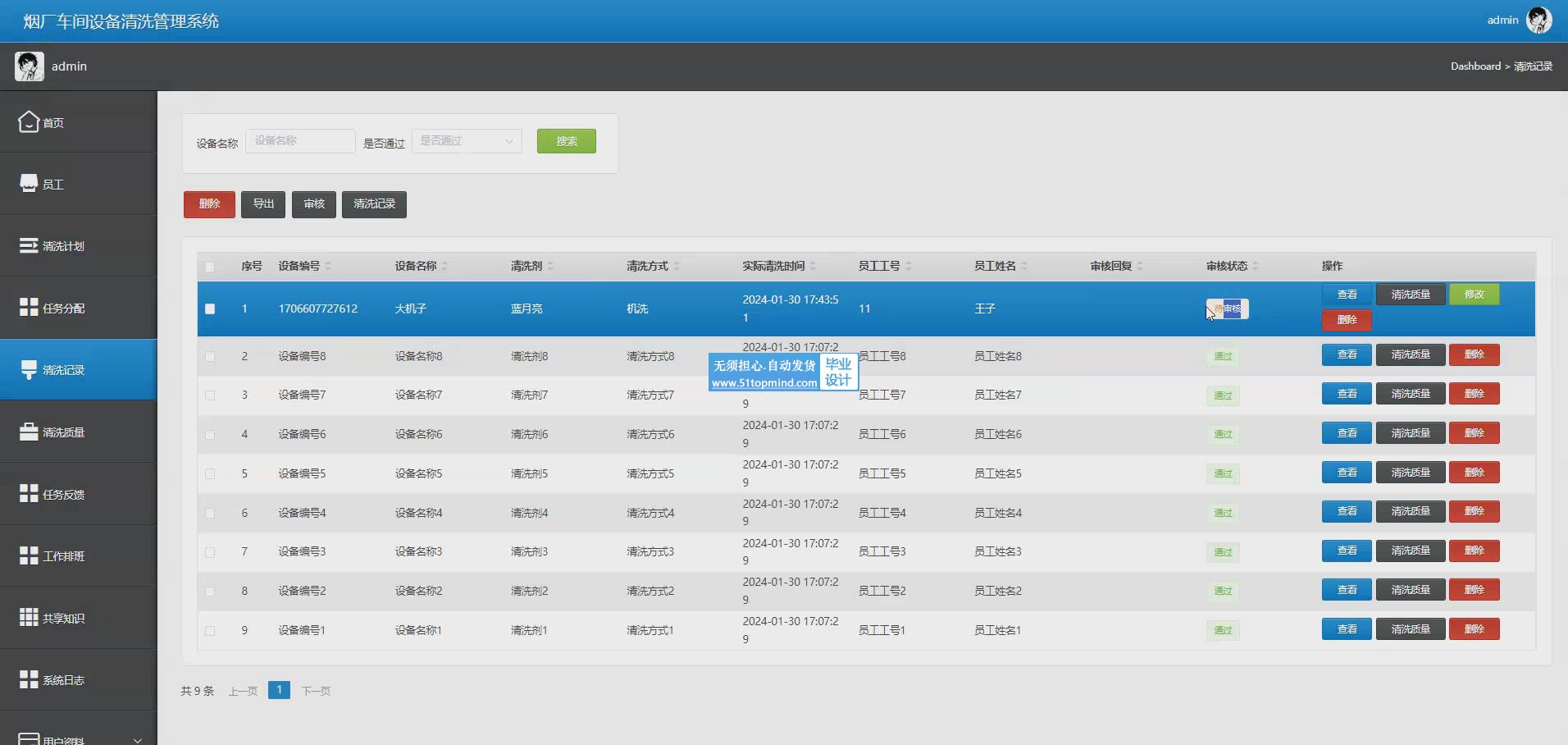This screenshot has width=1568, height=745.
Task: Open the 是否通过 dropdown filter
Action: tap(467, 141)
